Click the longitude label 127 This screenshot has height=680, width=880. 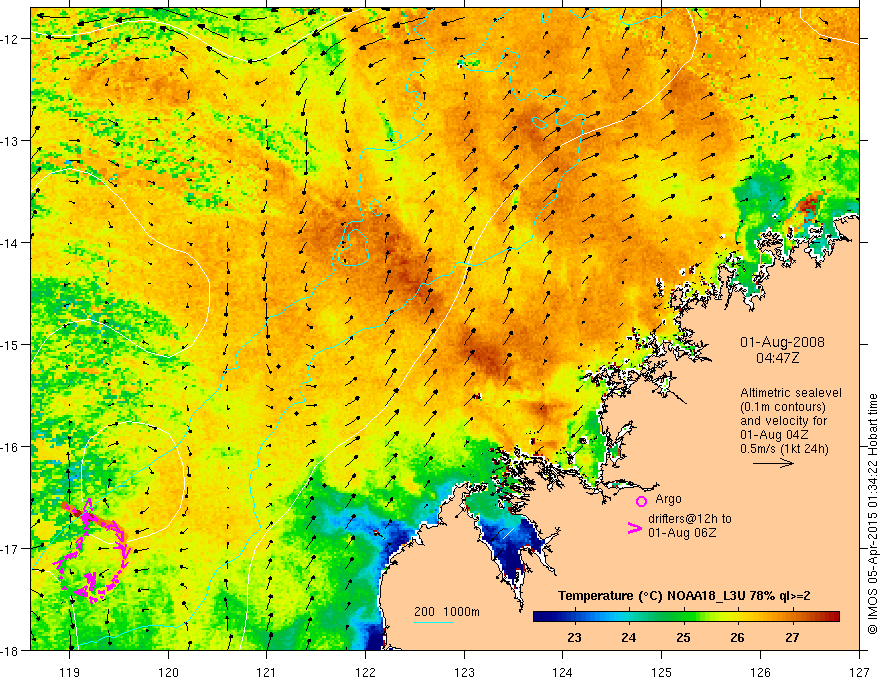pos(859,672)
